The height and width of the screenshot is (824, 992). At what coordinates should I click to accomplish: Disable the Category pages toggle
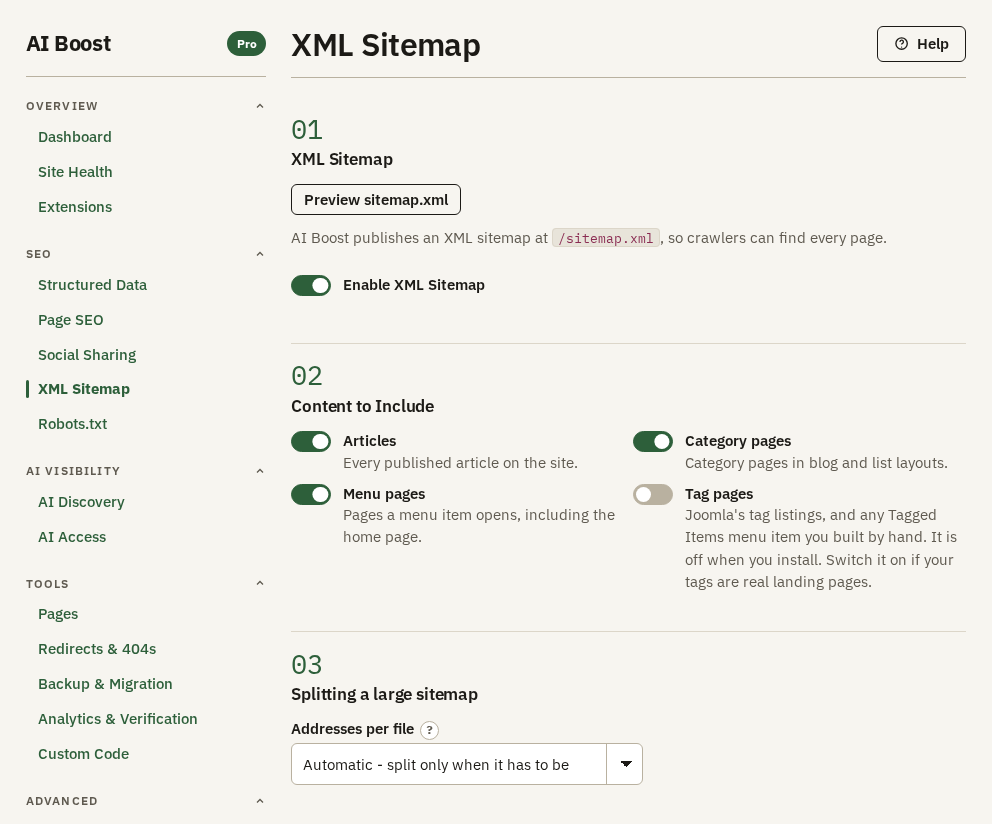tap(652, 442)
